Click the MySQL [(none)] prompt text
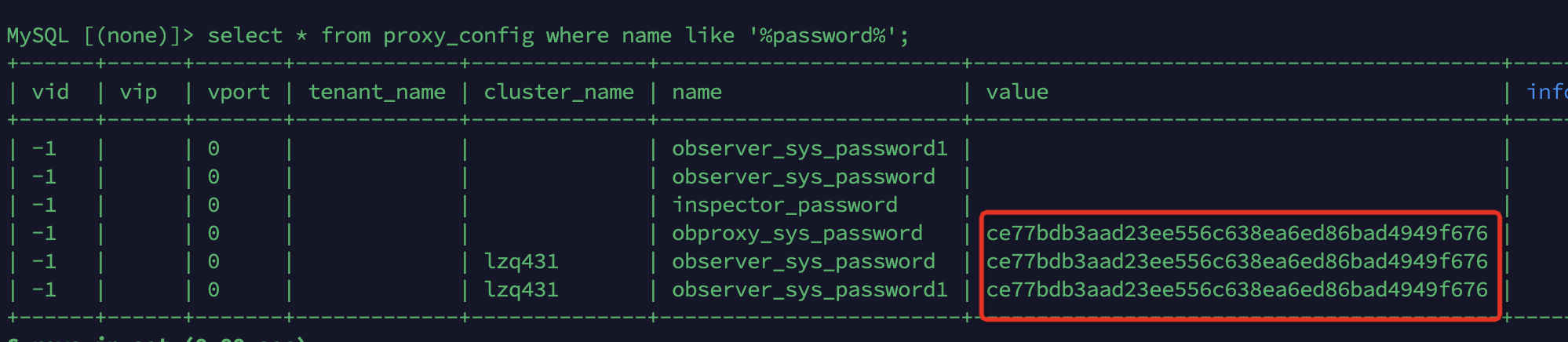Screen dimensions: 1568x342 coord(100,36)
